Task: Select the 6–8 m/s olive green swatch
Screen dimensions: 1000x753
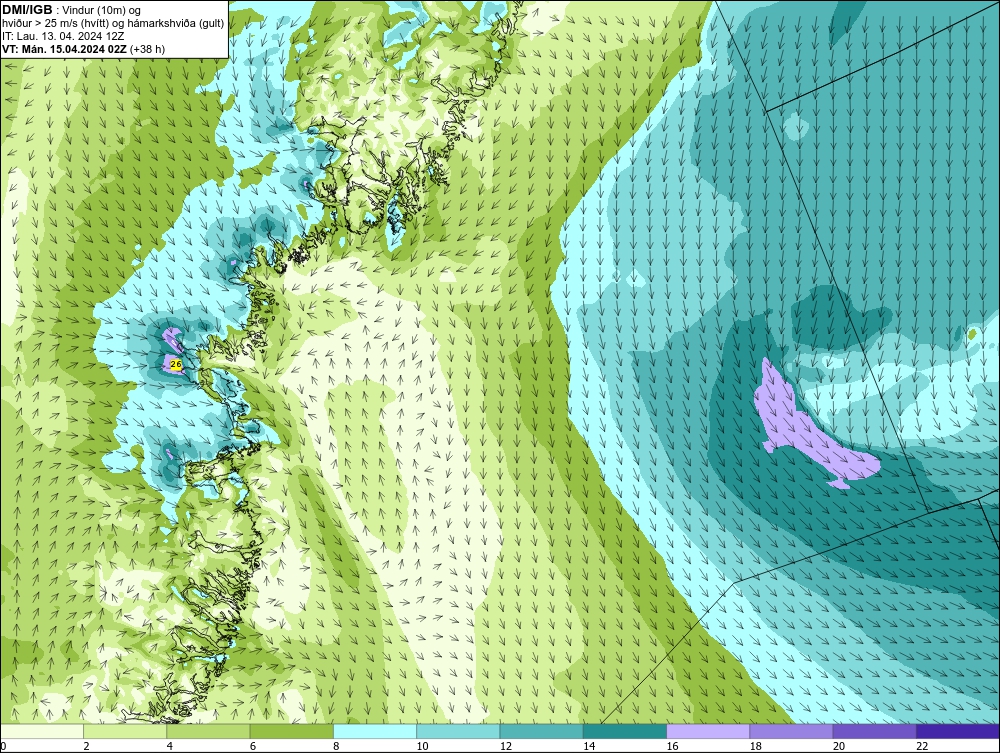Action: point(291,731)
